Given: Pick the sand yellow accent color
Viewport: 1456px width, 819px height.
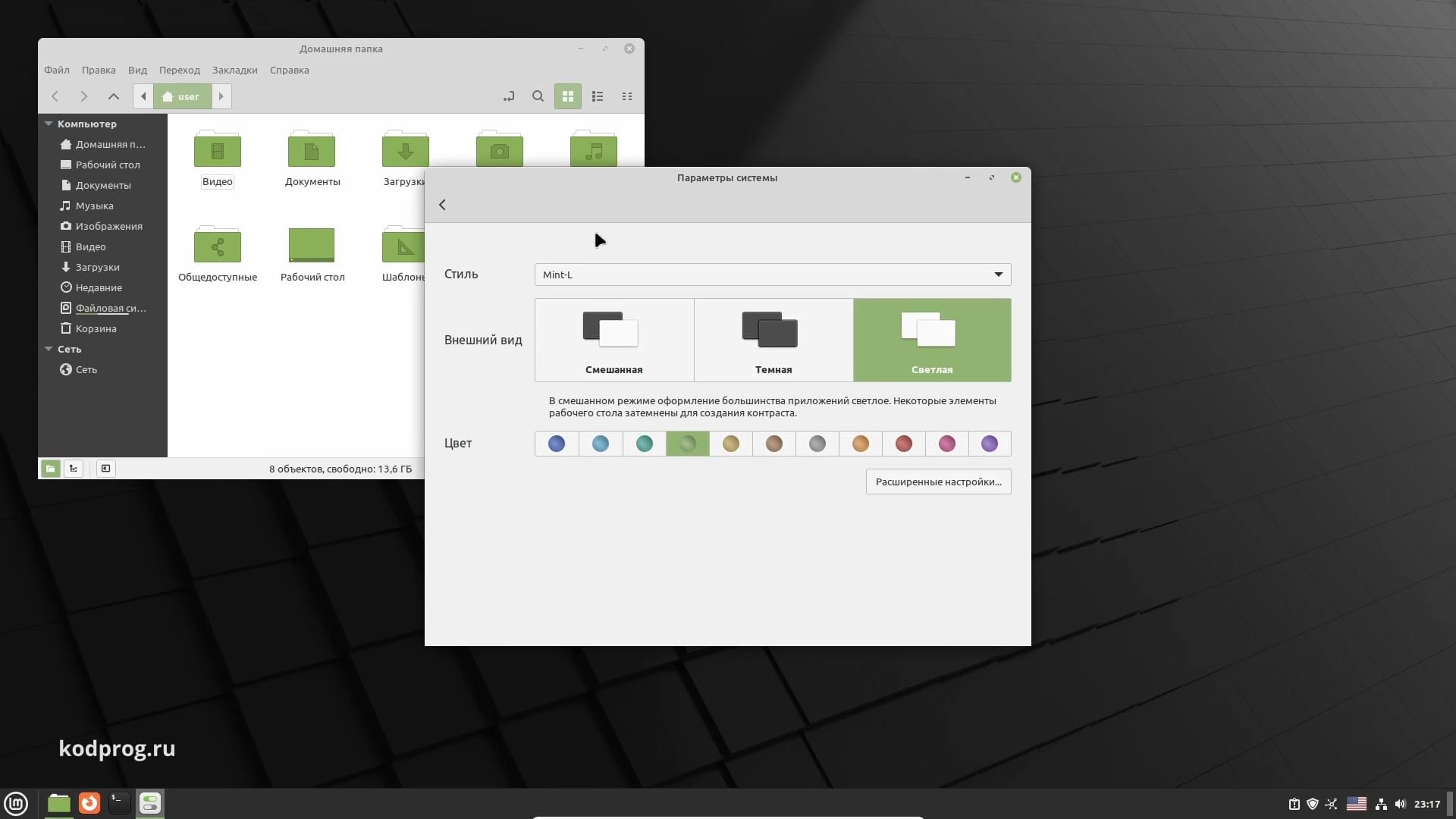Looking at the screenshot, I should (x=731, y=444).
